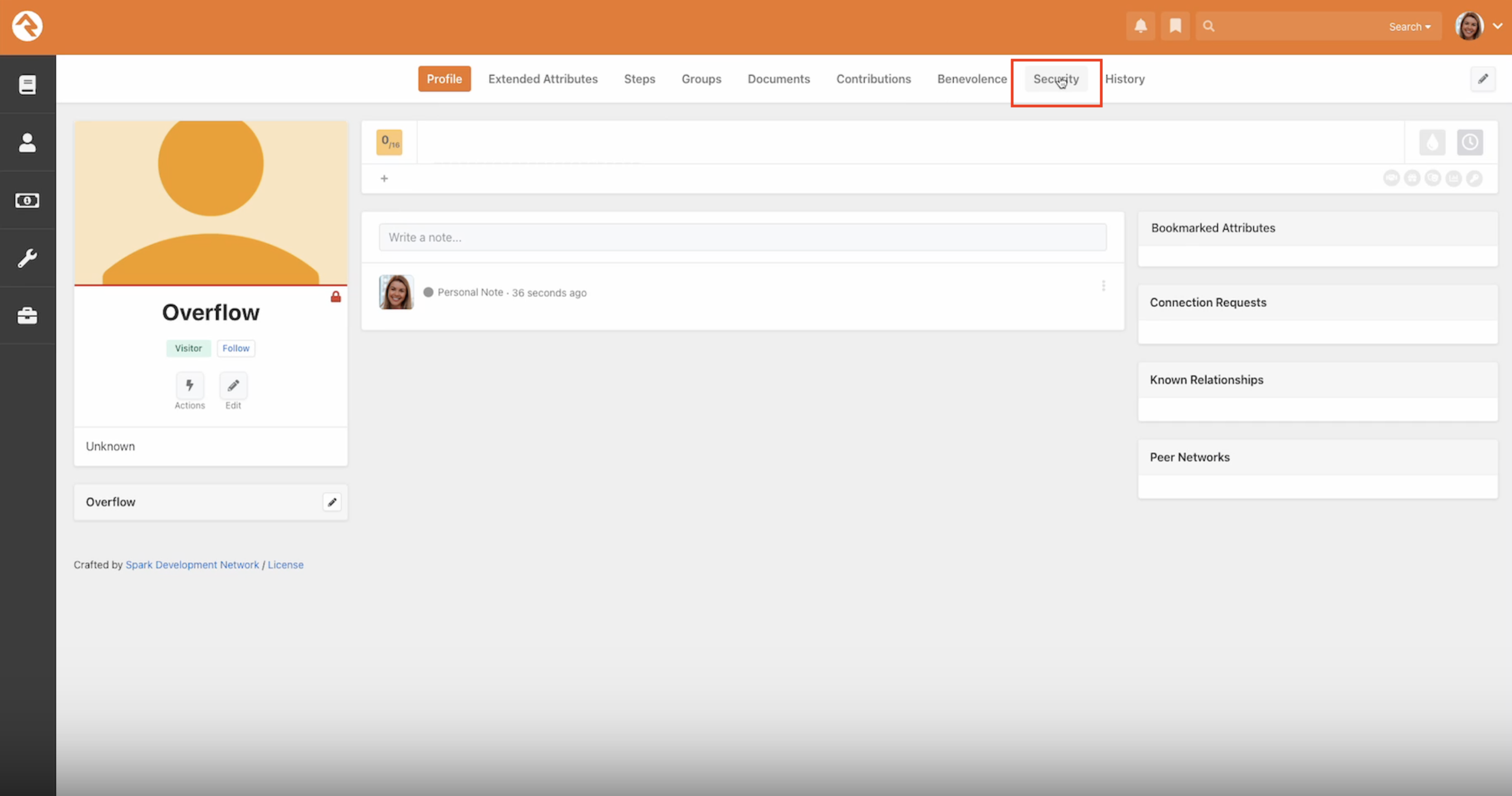Switch to the Profile tab

point(444,79)
